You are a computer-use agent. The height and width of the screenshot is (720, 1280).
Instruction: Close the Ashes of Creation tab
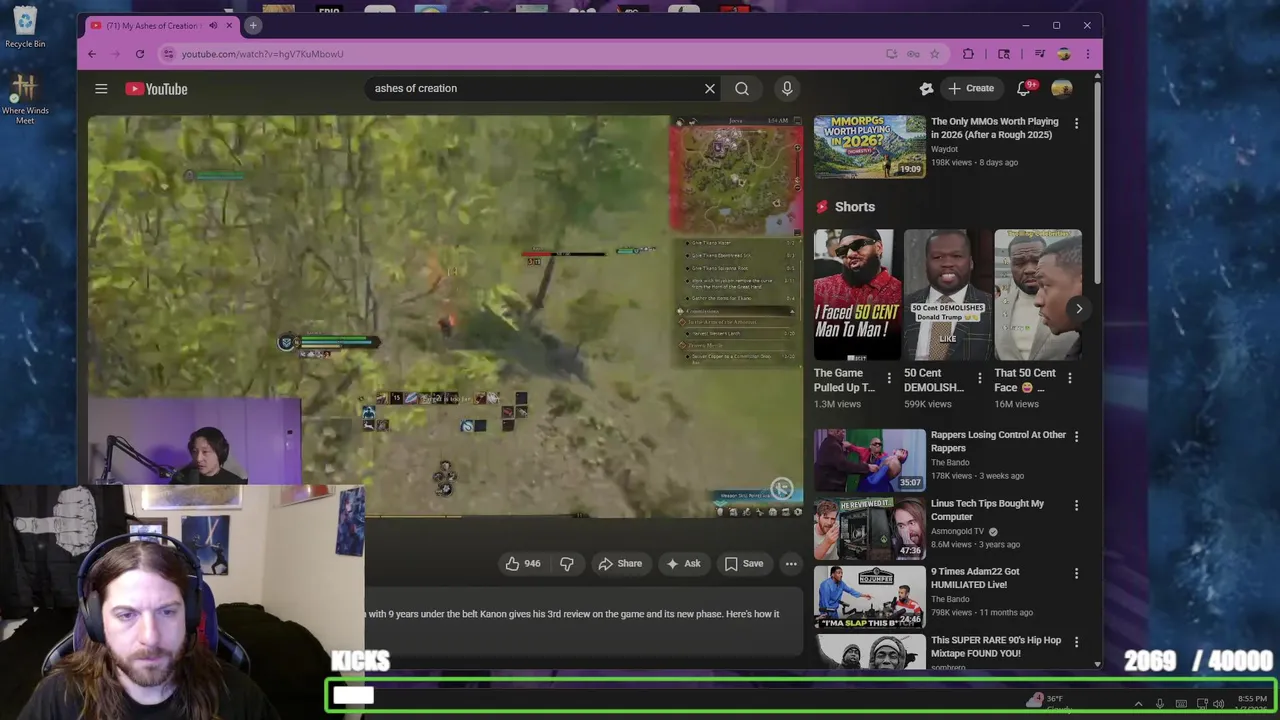pyautogui.click(x=229, y=26)
